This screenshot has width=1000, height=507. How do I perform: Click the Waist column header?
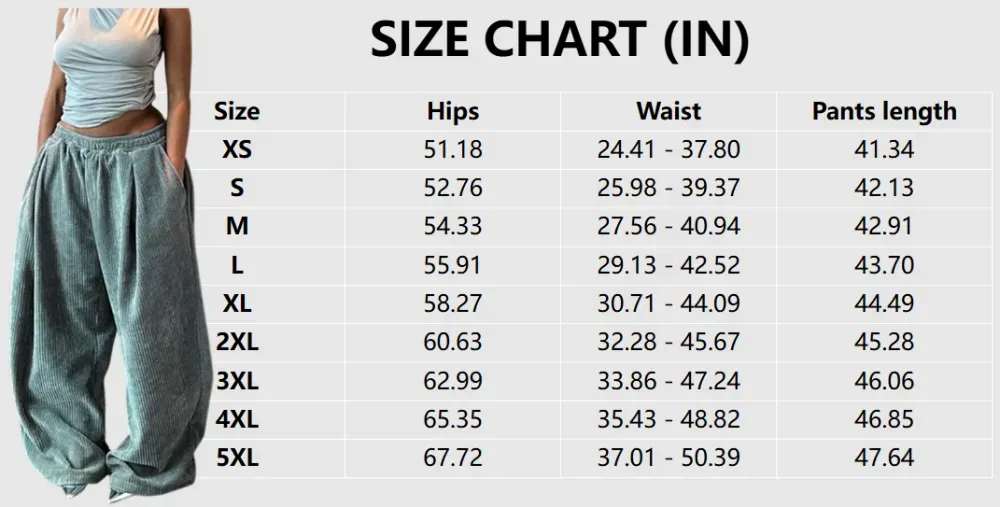[668, 111]
